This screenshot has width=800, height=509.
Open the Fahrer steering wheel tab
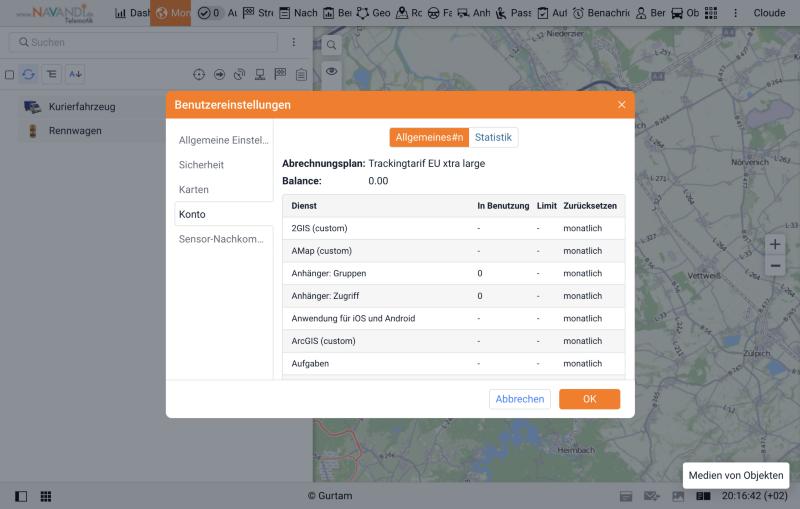(440, 13)
